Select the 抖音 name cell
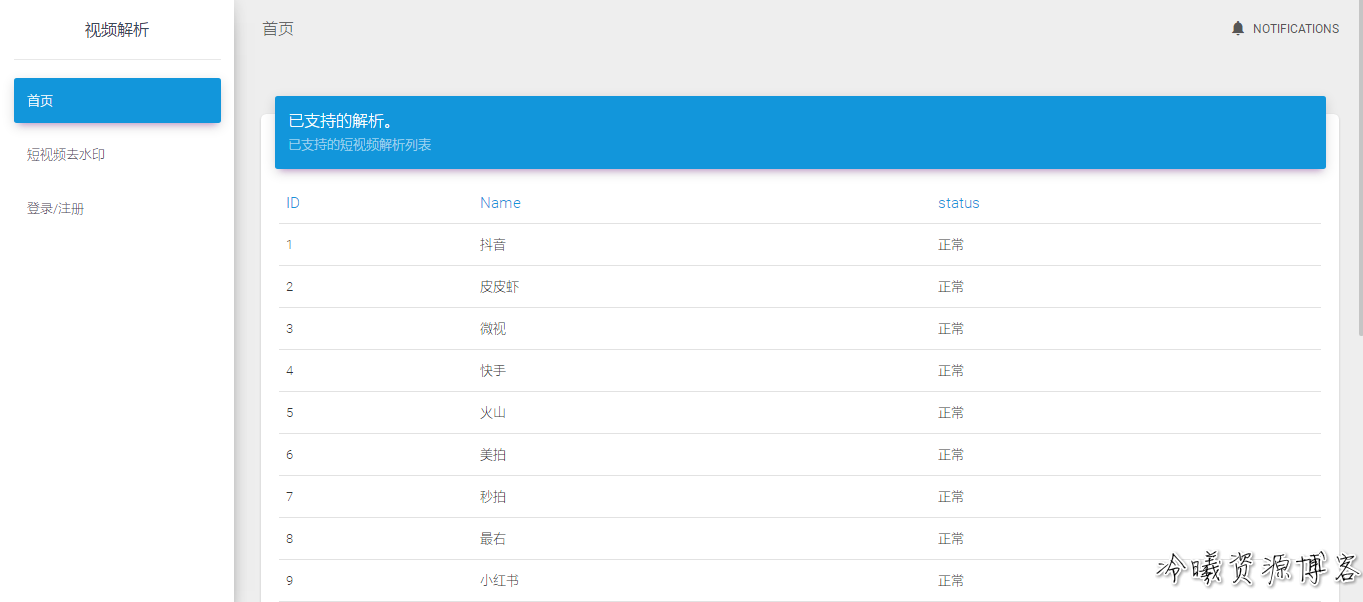 coord(493,245)
